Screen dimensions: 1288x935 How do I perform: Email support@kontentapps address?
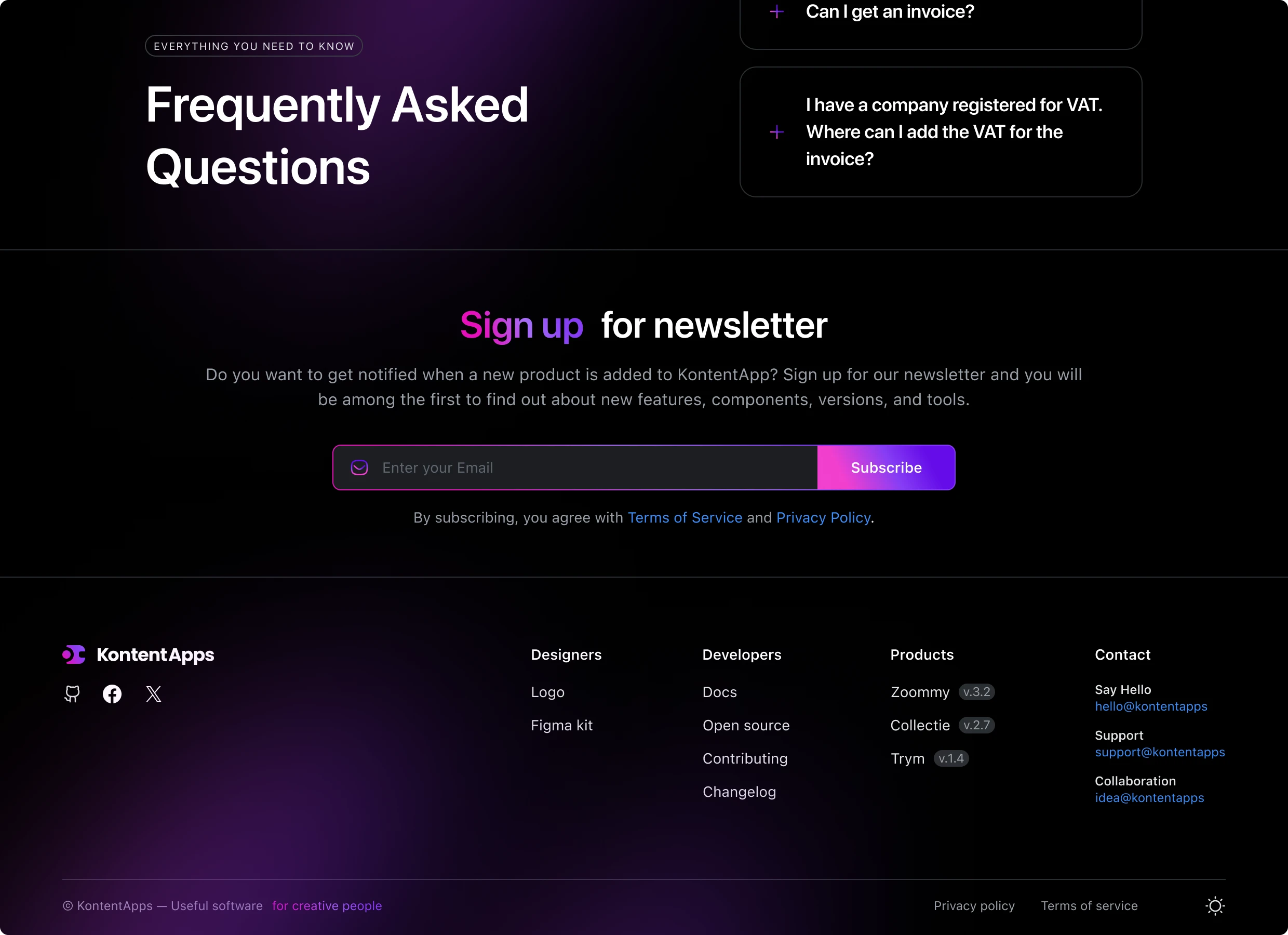point(1160,752)
